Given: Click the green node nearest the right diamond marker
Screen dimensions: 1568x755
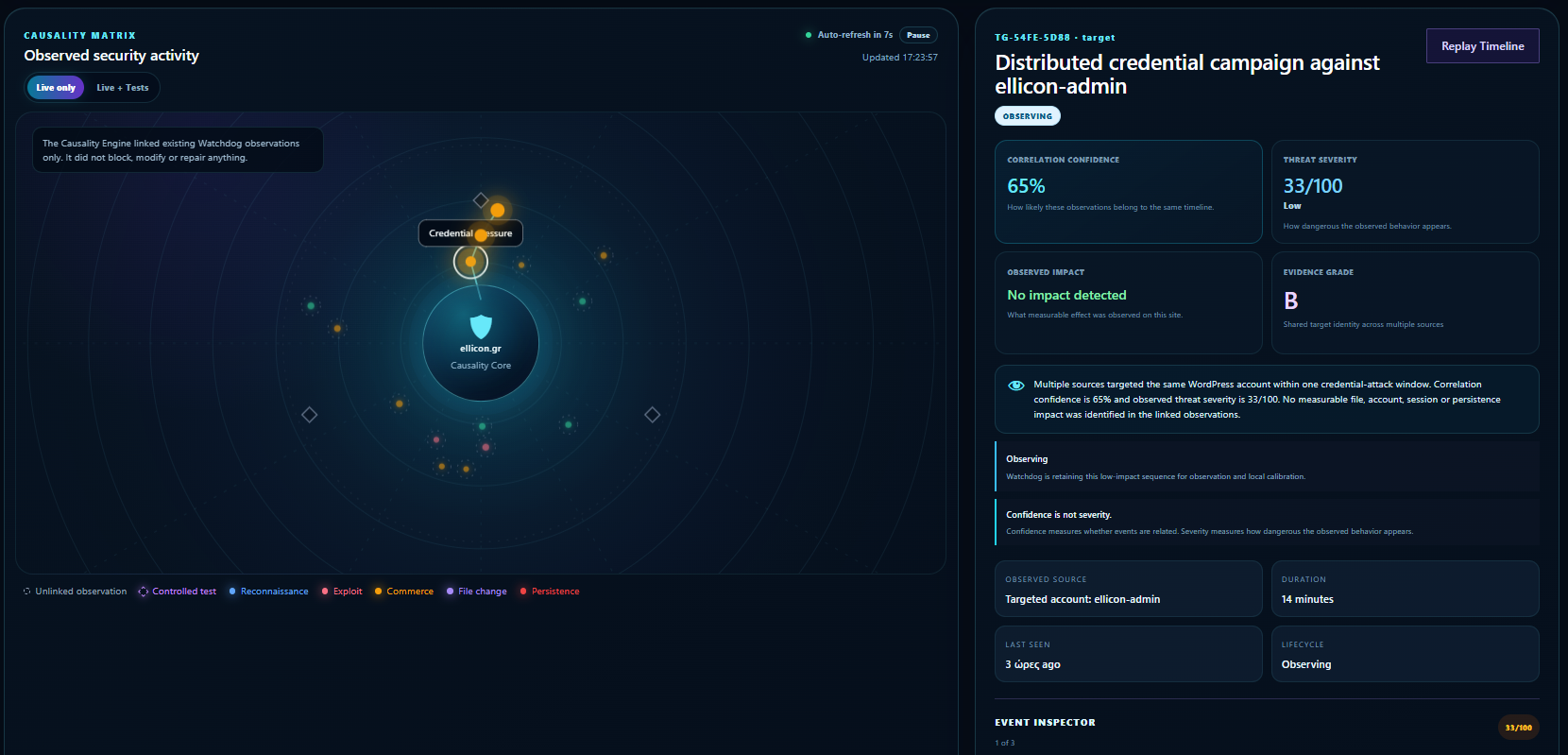Looking at the screenshot, I should click(x=568, y=425).
